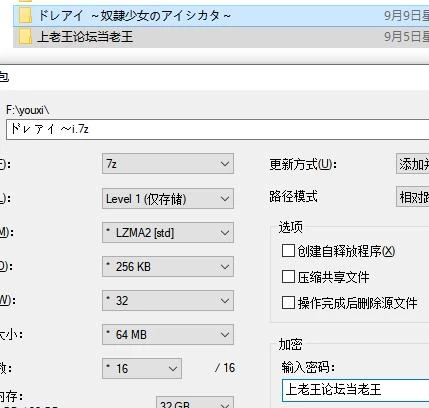This screenshot has width=429, height=408.
Task: Click the folder name 上老王论坛当老王 in file list
Action: [x=85, y=37]
